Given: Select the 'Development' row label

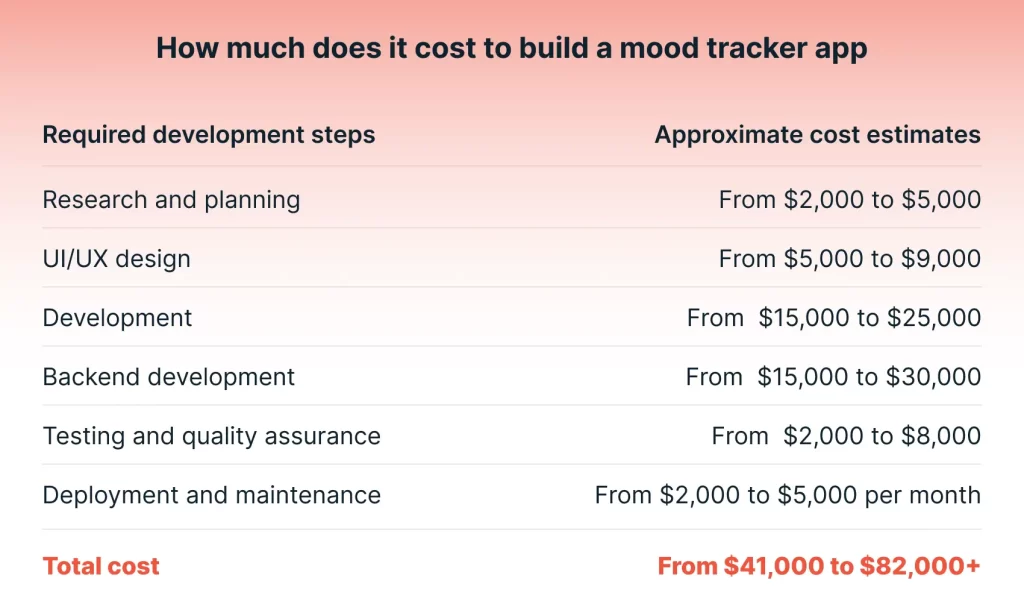Looking at the screenshot, I should [117, 318].
